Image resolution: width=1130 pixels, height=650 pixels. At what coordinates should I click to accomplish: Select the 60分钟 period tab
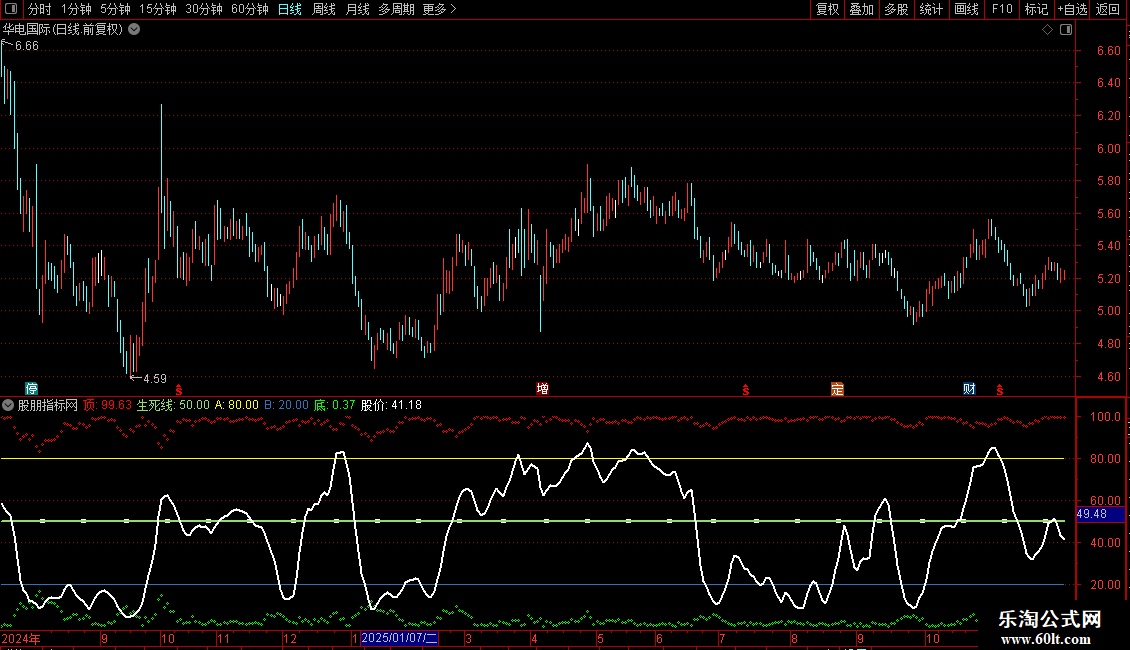pos(249,9)
